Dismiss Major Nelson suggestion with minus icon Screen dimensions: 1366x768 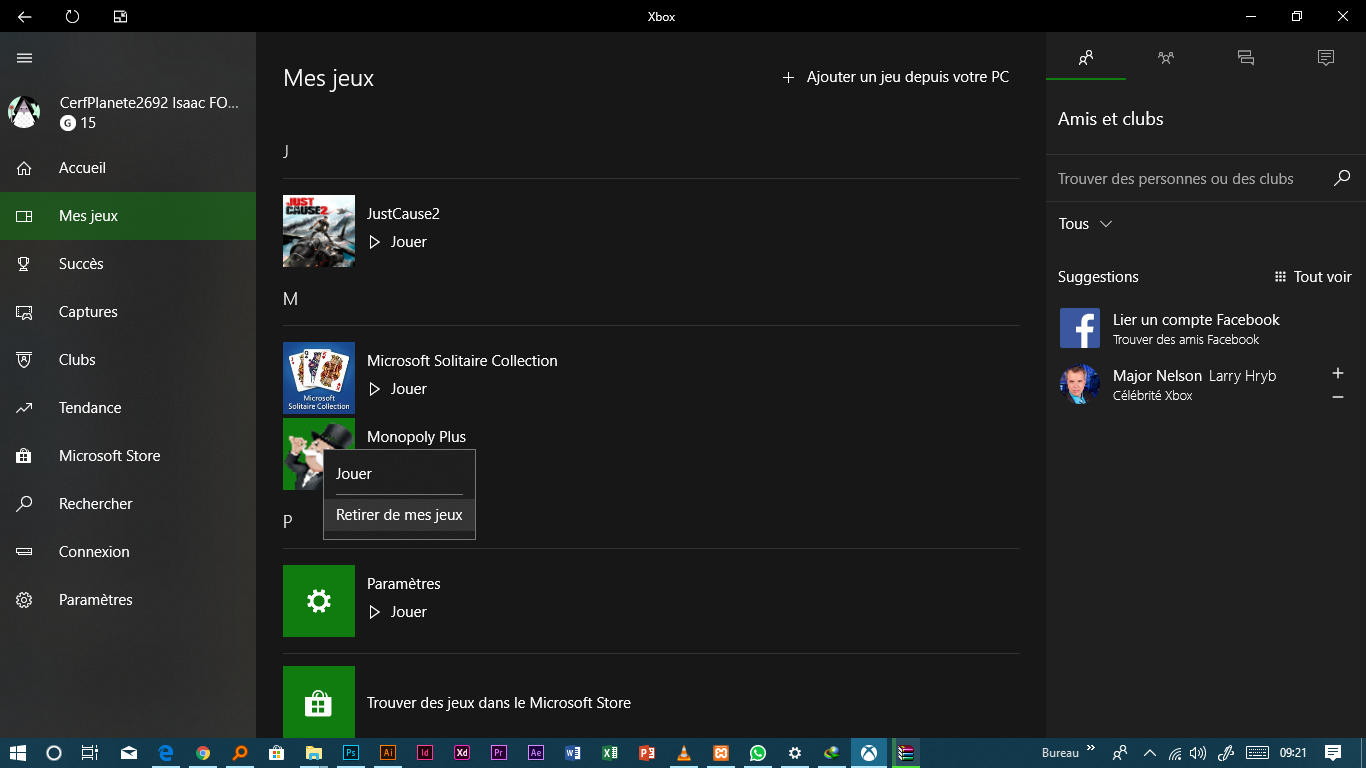(x=1338, y=397)
